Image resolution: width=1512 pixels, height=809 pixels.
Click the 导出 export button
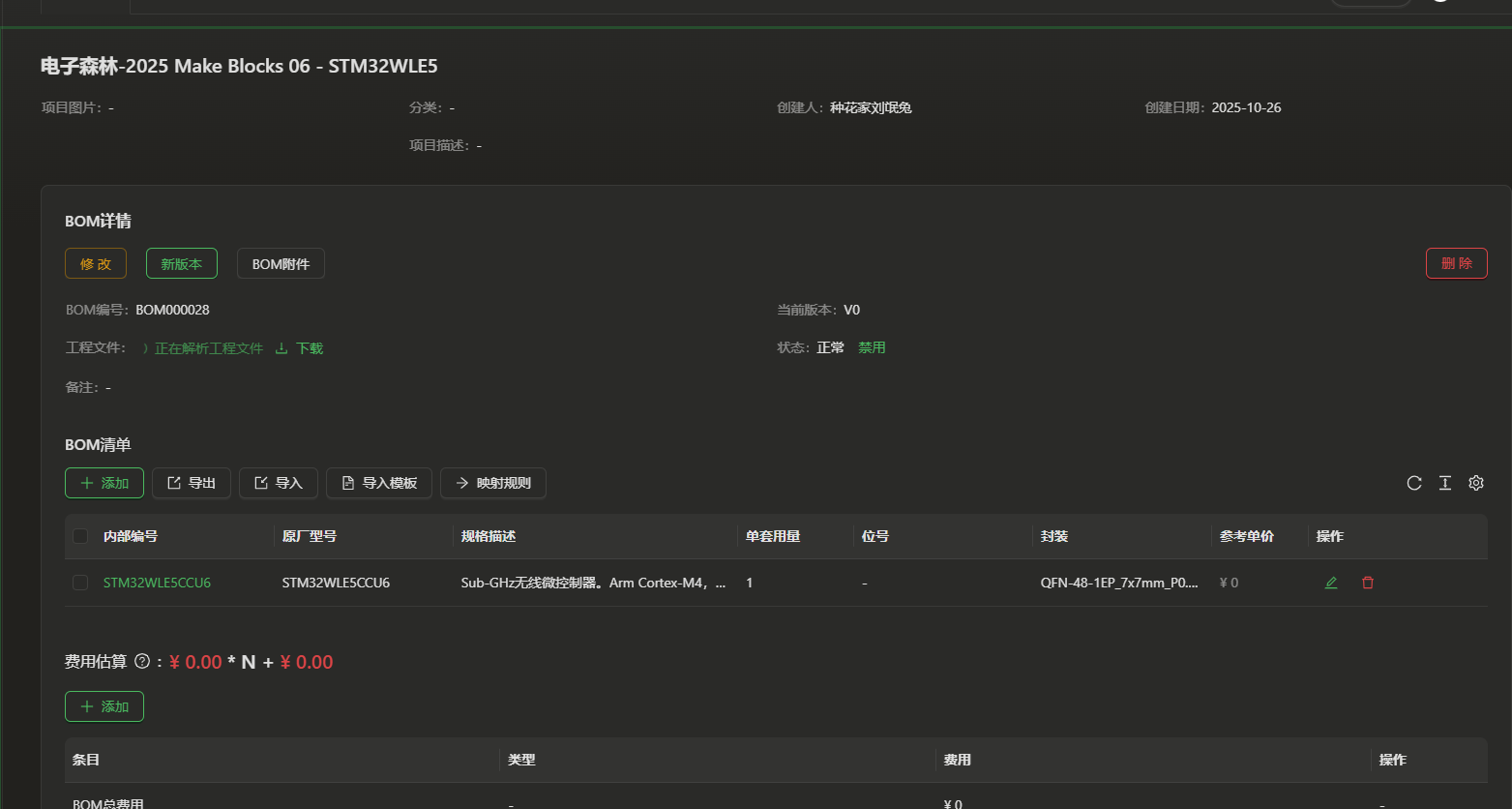[x=192, y=483]
